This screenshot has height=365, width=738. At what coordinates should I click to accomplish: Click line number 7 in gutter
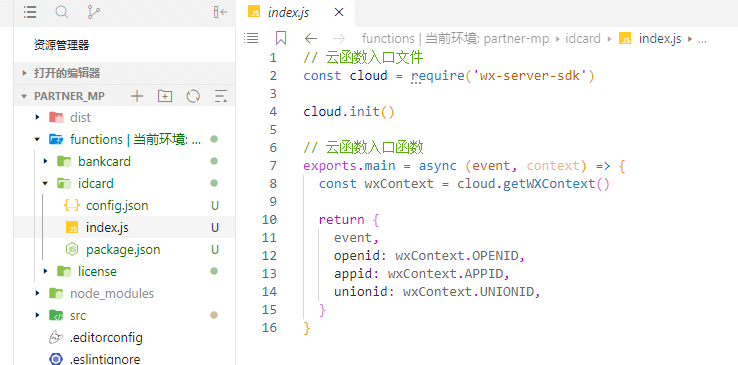tap(273, 166)
